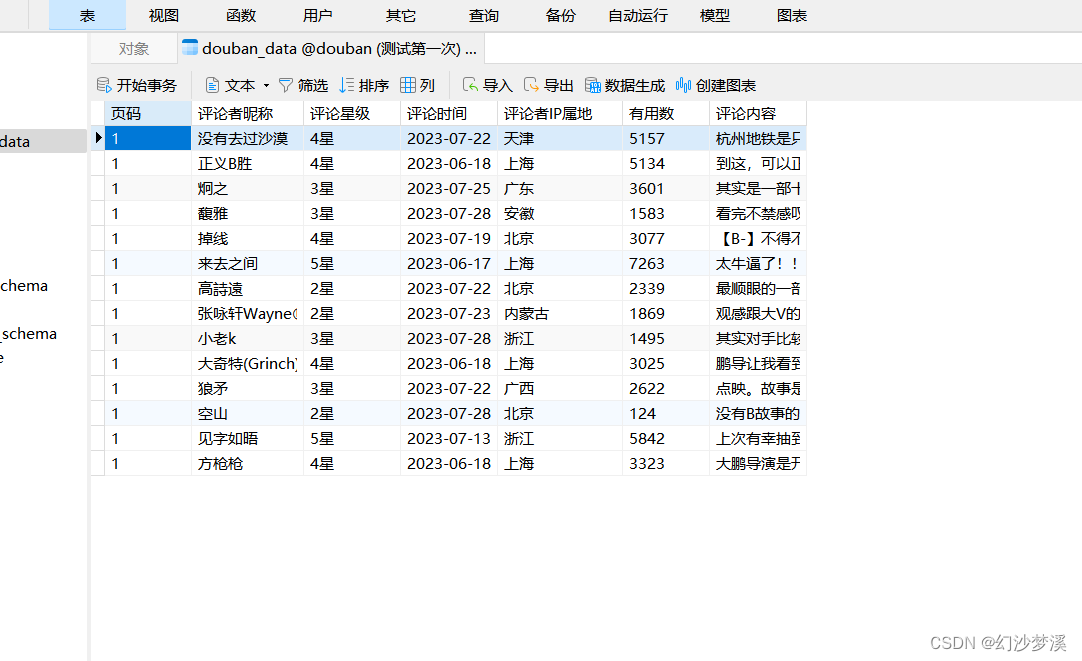The height and width of the screenshot is (661, 1082).
Task: Open the 数据生成 data generation tool
Action: click(624, 85)
